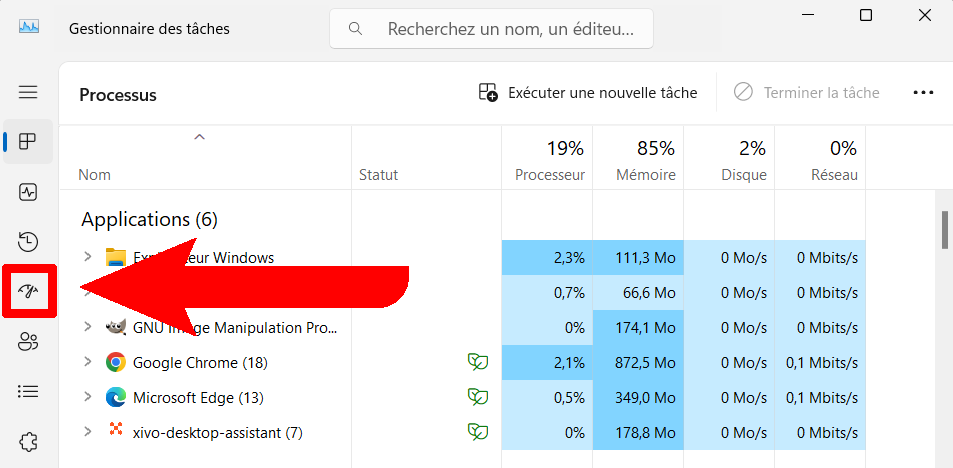The height and width of the screenshot is (468, 953).
Task: Open the Details list sidebar icon
Action: click(28, 391)
